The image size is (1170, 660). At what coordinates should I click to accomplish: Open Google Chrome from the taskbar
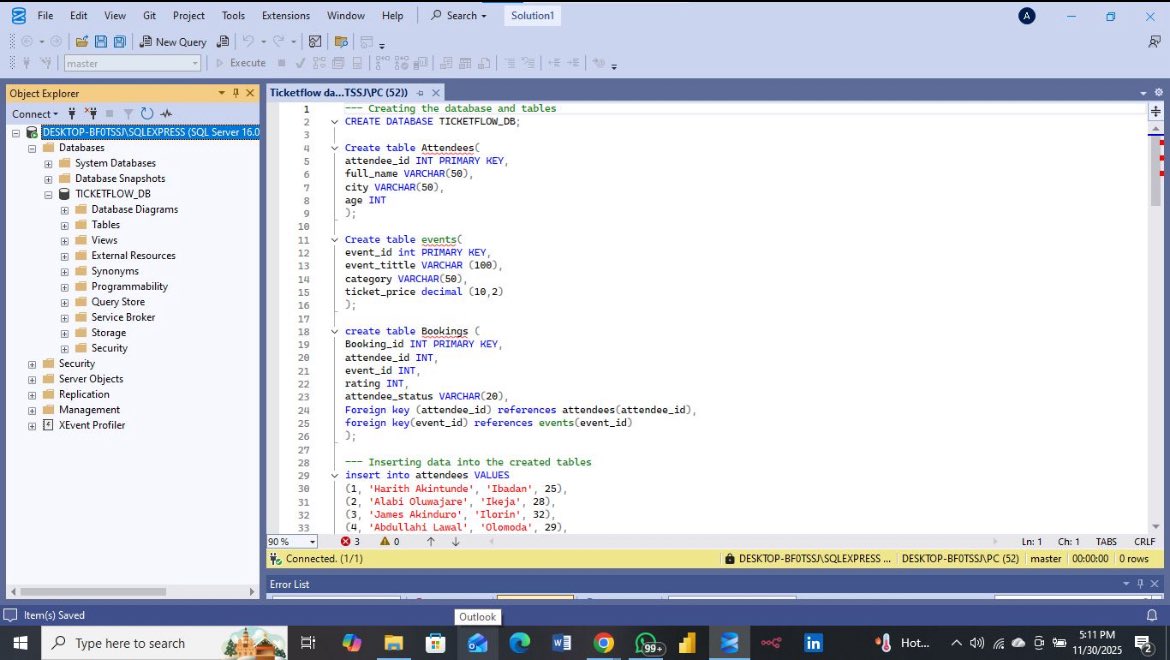(x=604, y=643)
